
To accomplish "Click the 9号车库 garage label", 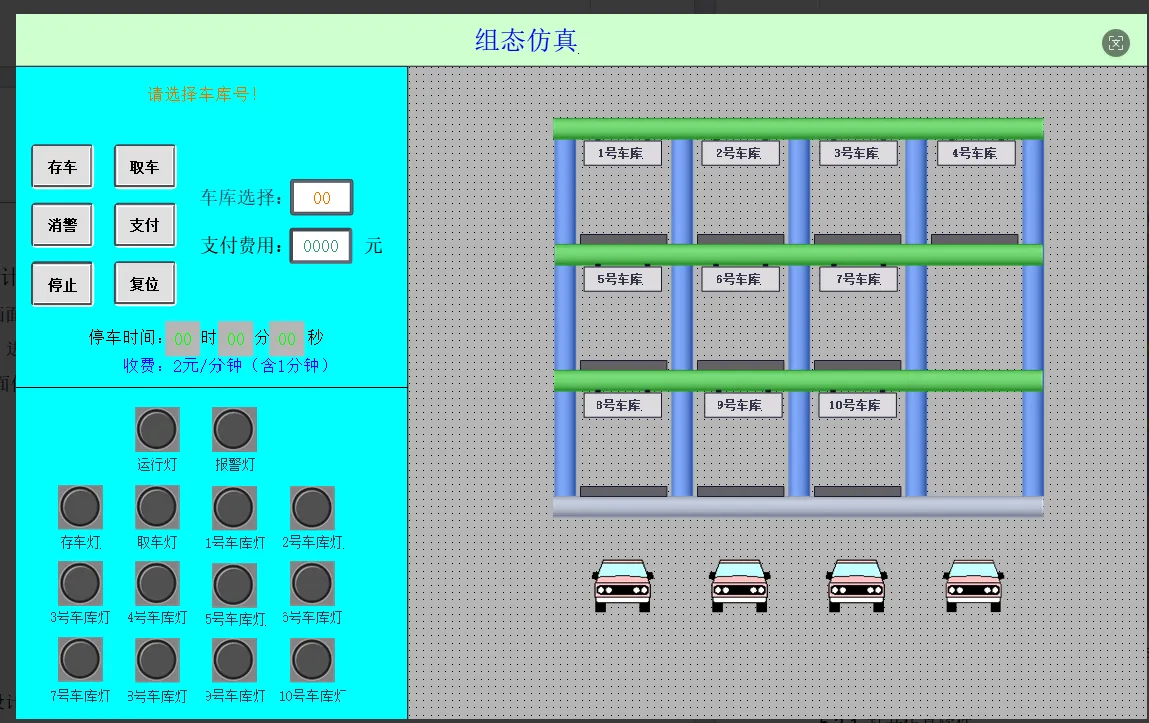I will point(743,405).
